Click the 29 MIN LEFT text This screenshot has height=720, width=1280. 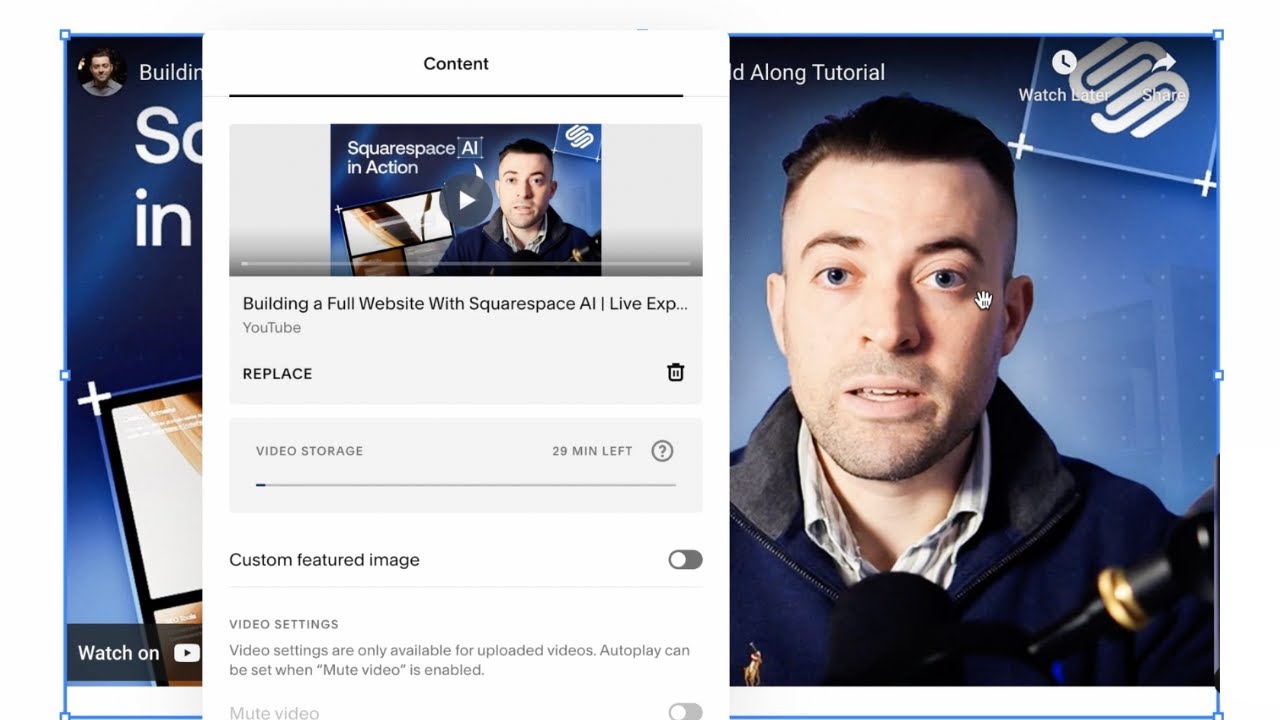[x=592, y=451]
